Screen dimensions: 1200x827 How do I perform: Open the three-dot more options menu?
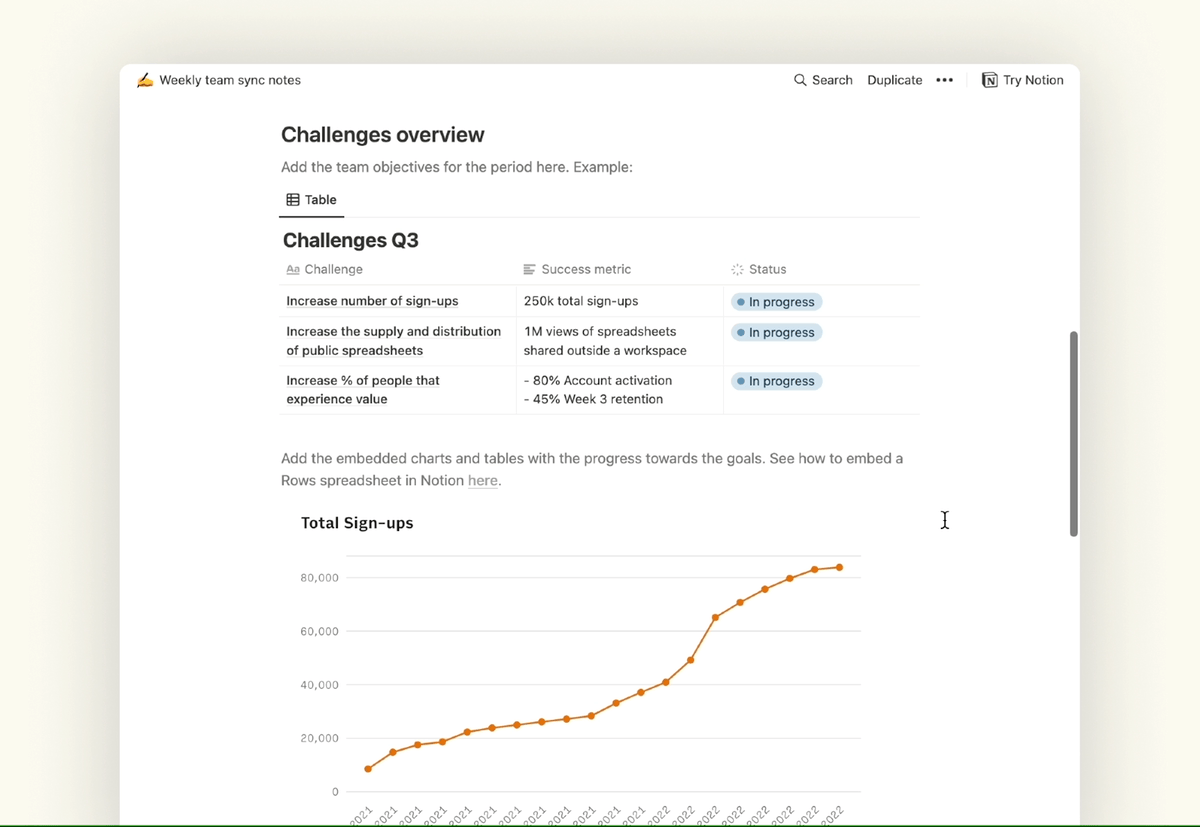coord(944,80)
